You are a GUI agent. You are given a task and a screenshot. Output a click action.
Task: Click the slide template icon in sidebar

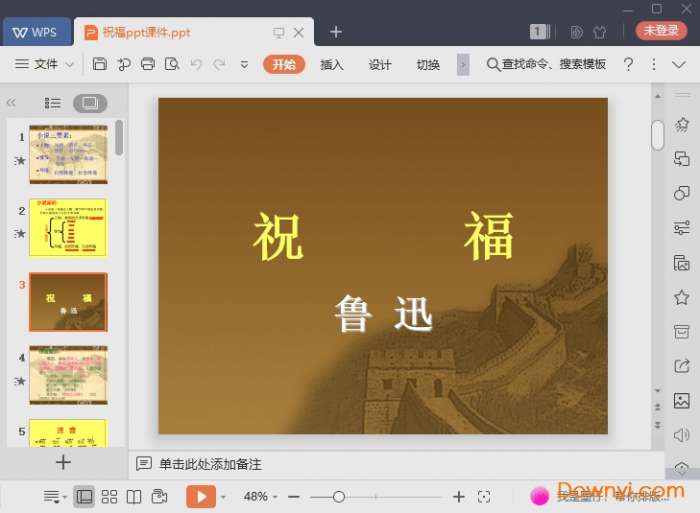pos(682,263)
